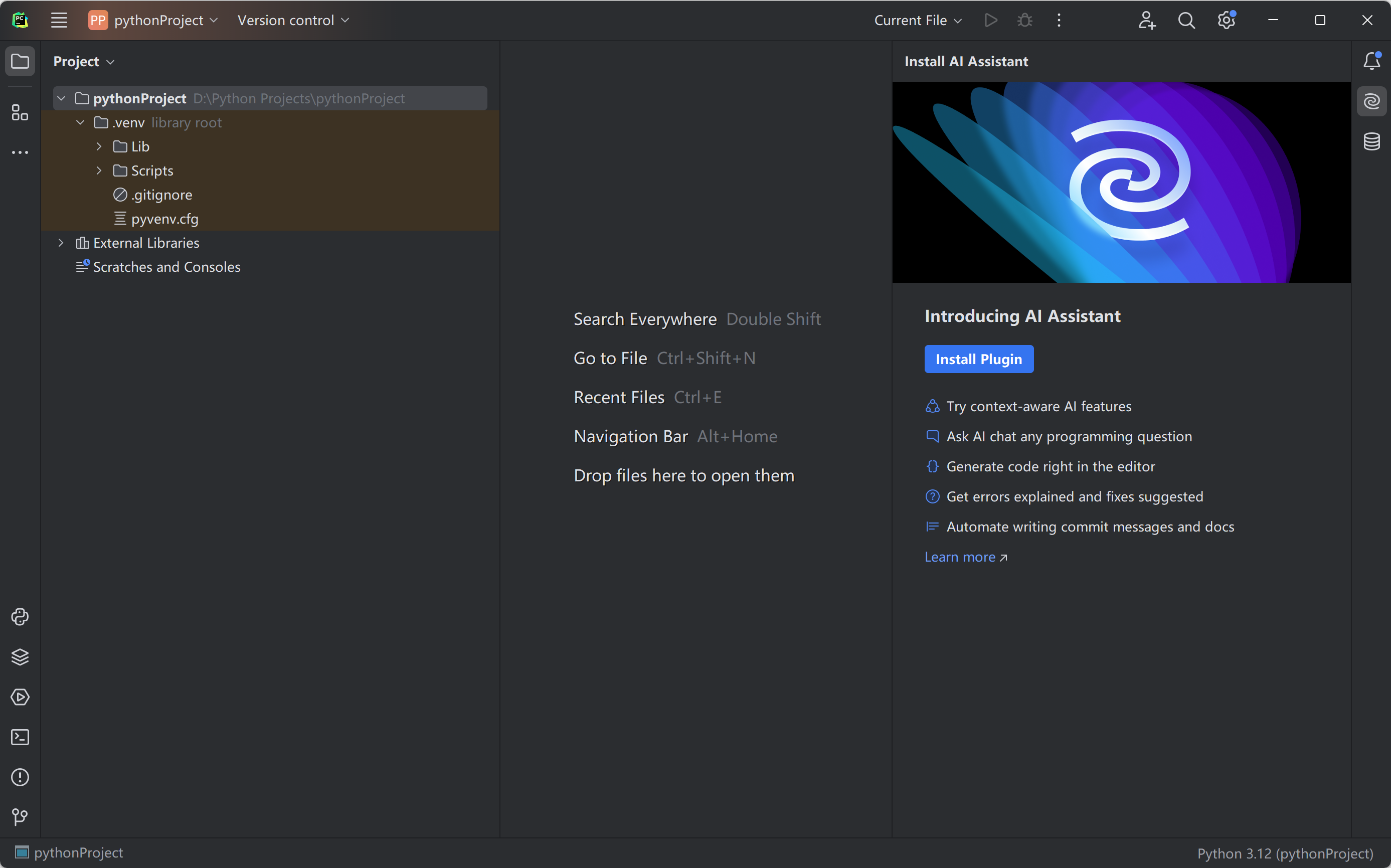Open the Services tool window
The width and height of the screenshot is (1391, 868).
pos(20,697)
